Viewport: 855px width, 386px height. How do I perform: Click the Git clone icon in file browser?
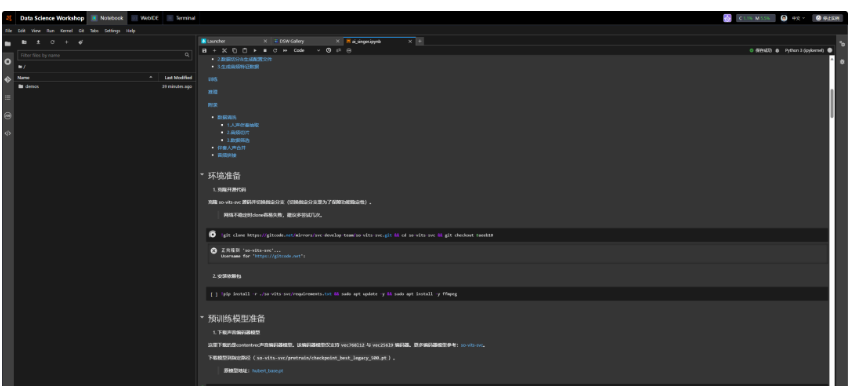[x=81, y=42]
